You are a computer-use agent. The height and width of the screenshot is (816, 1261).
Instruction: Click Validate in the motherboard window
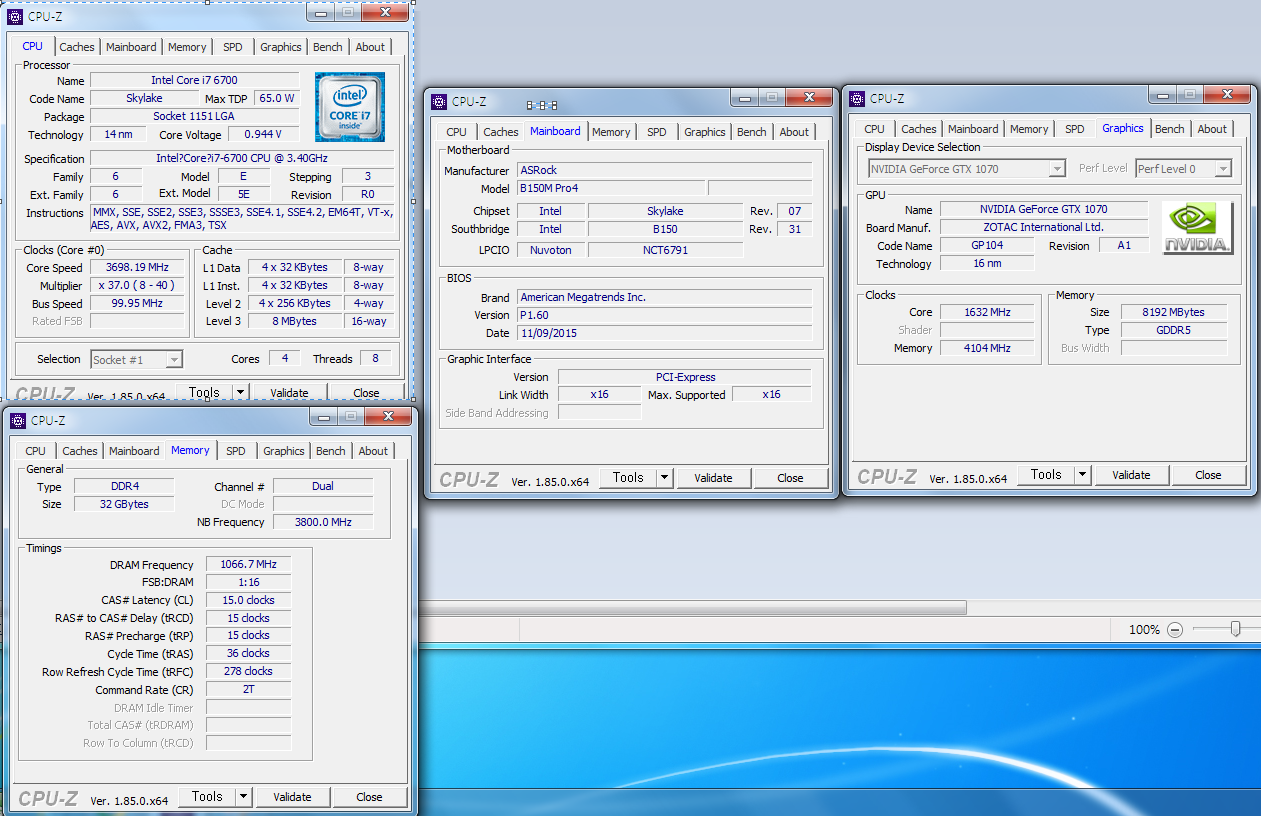713,478
